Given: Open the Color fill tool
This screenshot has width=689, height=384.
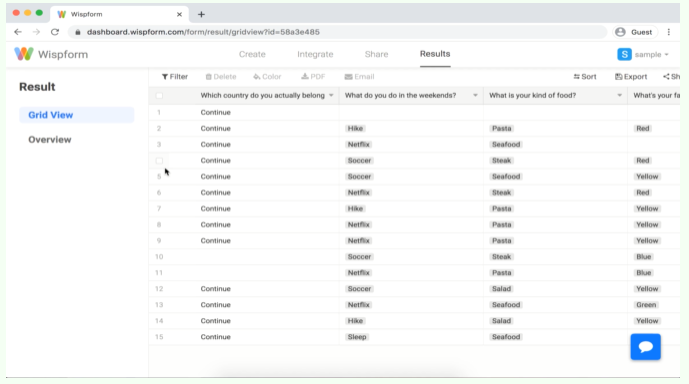Looking at the screenshot, I should [x=267, y=76].
